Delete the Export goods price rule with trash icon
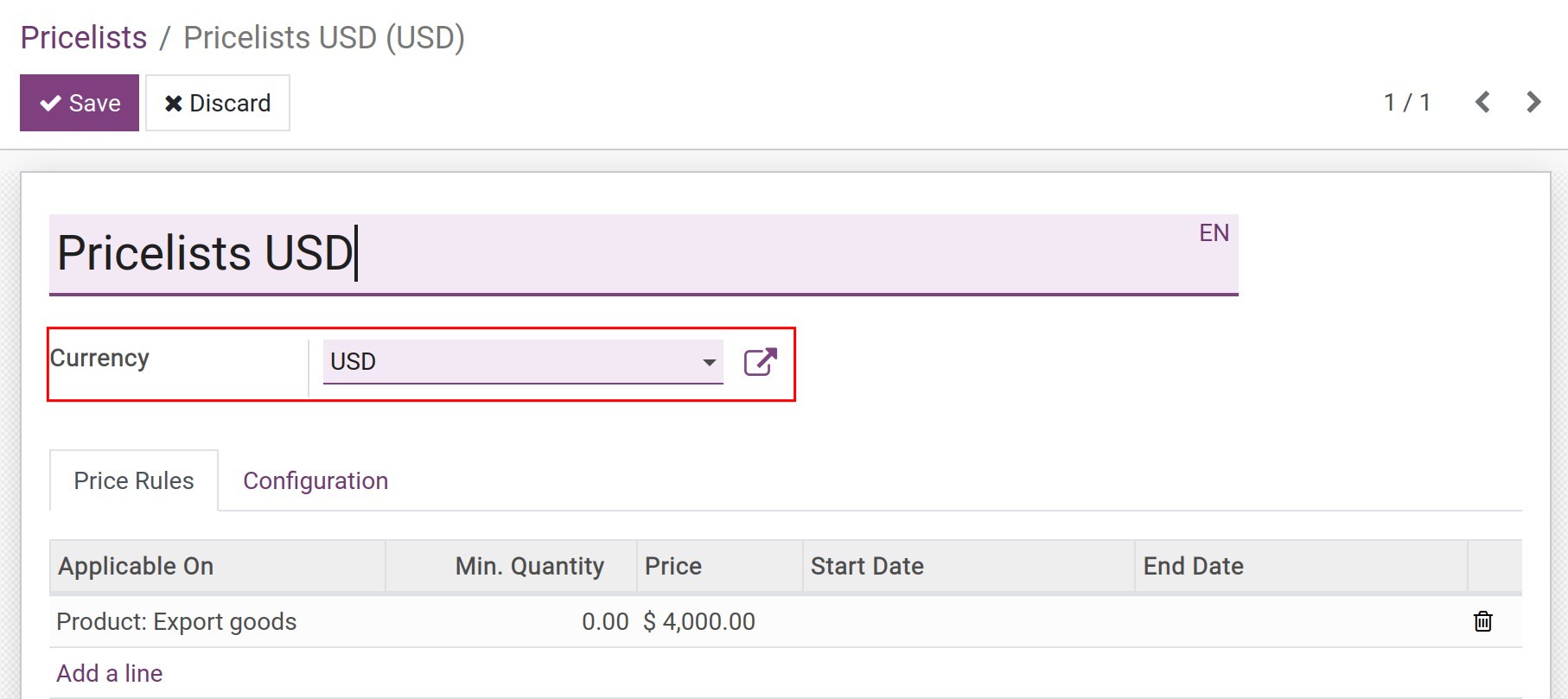The width and height of the screenshot is (1568, 699). click(1482, 621)
